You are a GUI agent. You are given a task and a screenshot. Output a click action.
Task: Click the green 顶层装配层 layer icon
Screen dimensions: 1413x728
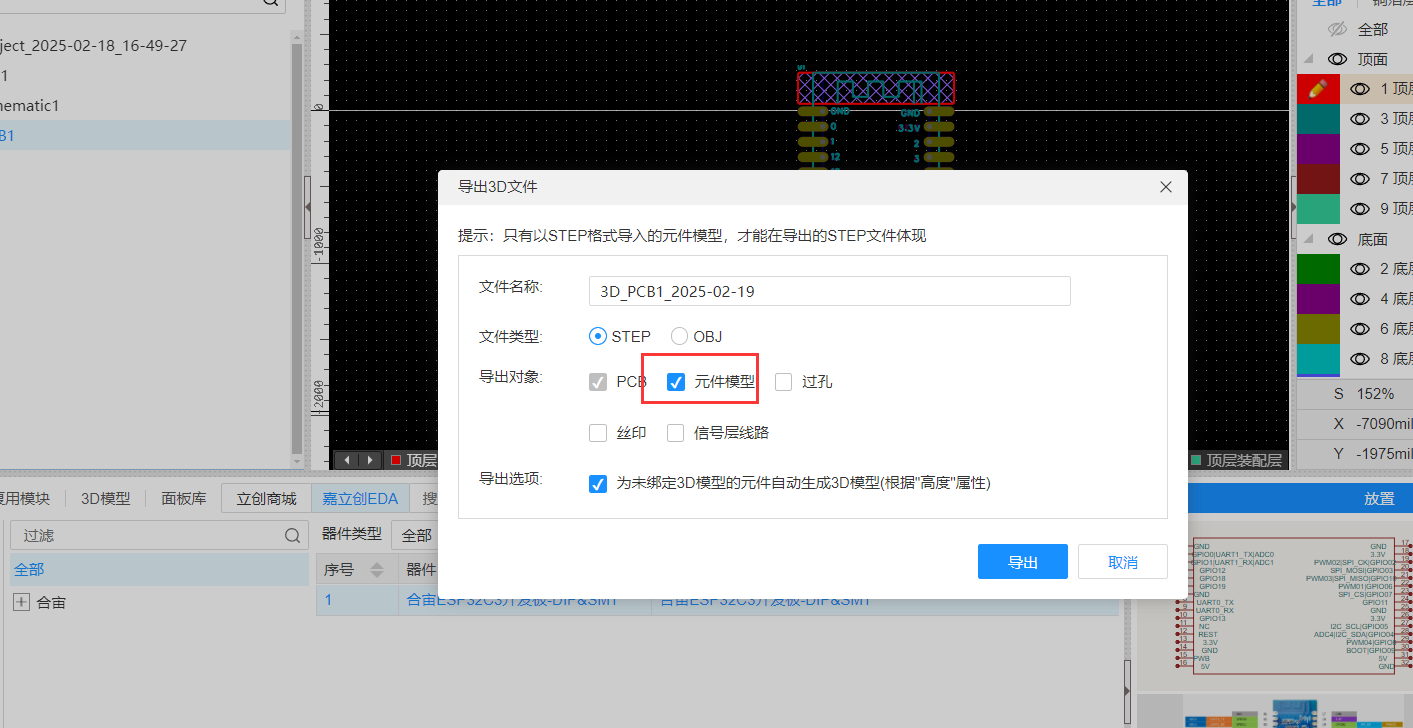[x=1198, y=459]
